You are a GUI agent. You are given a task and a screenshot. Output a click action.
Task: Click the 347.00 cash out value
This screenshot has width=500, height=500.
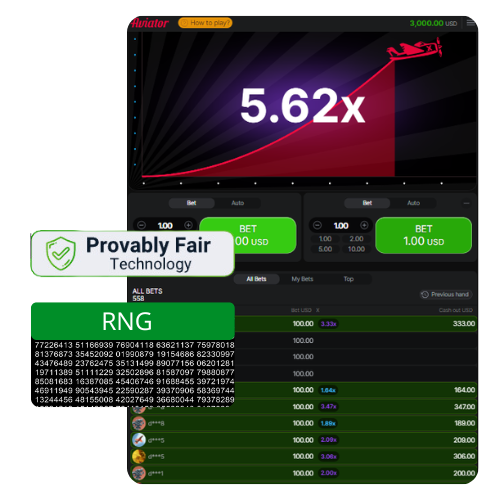point(464,406)
